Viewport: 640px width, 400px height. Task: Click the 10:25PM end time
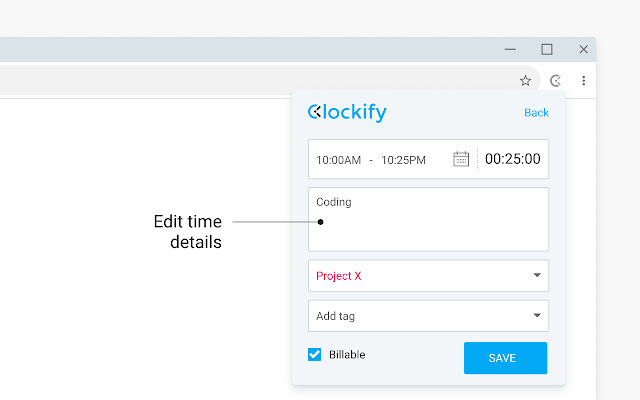click(403, 160)
